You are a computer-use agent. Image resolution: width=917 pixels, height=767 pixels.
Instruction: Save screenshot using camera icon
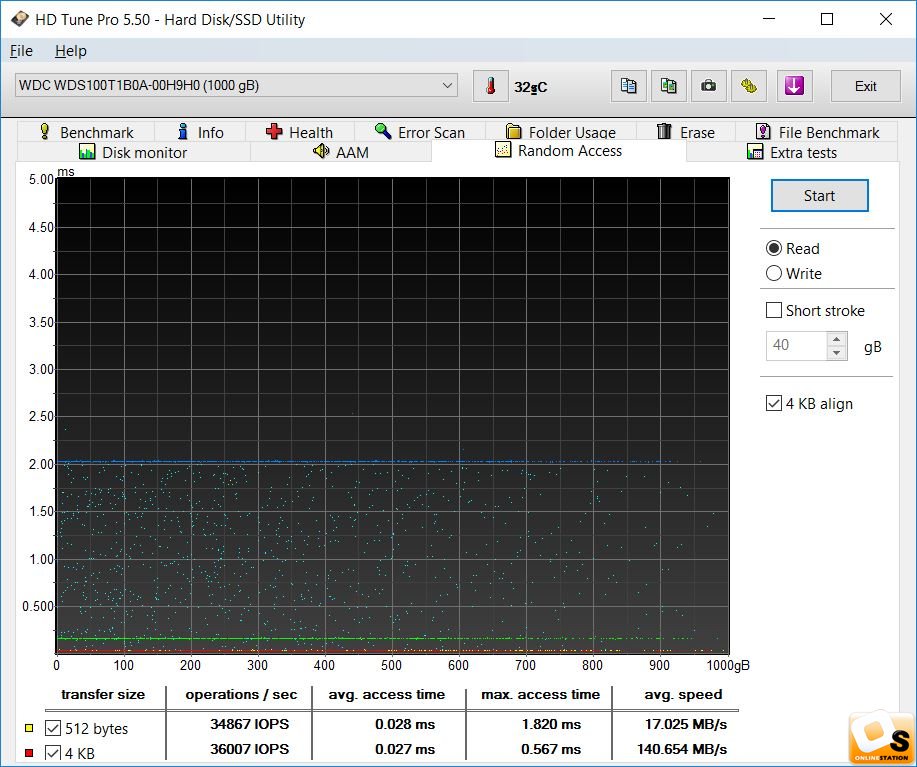pos(709,86)
